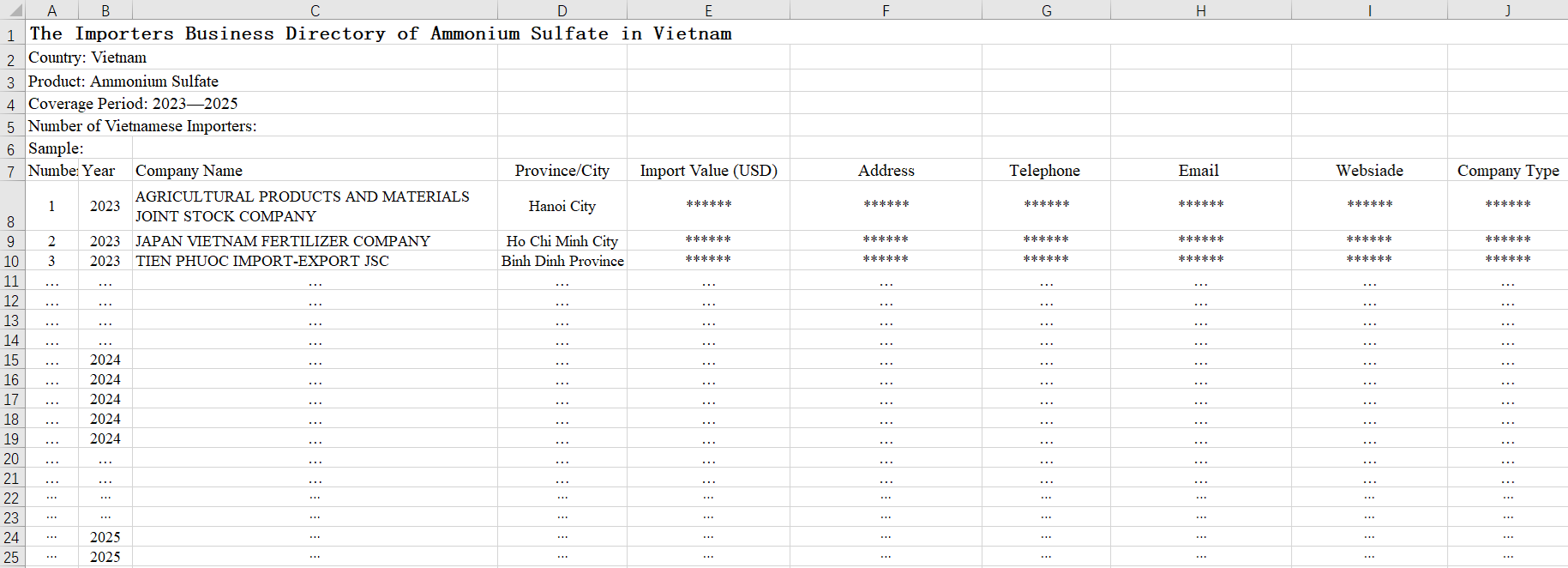The image size is (1568, 568).
Task: Click the spreadsheet title cell in row 1
Action: coord(380,33)
